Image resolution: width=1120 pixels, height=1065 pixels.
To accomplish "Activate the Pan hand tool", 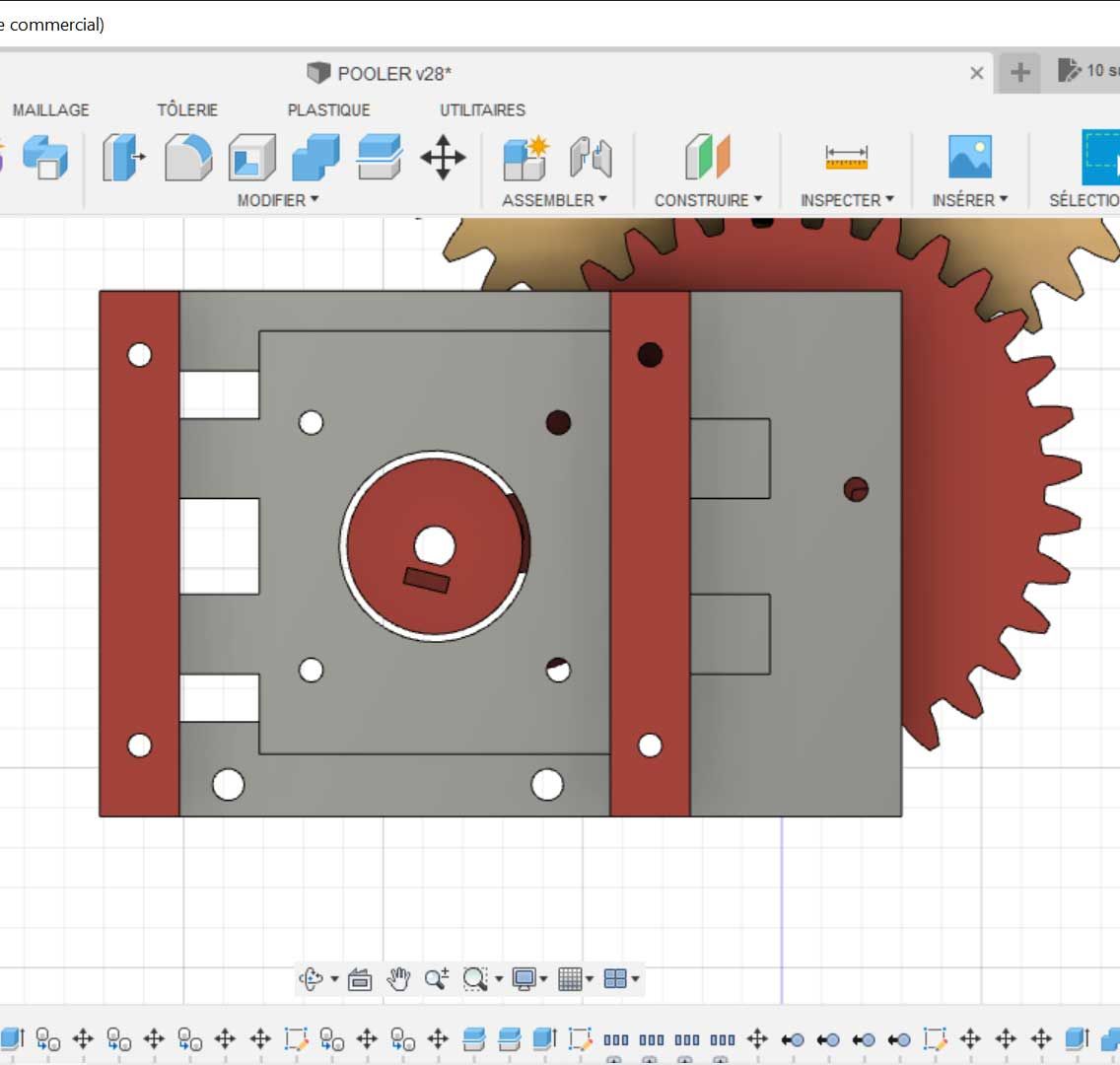I will point(398,979).
